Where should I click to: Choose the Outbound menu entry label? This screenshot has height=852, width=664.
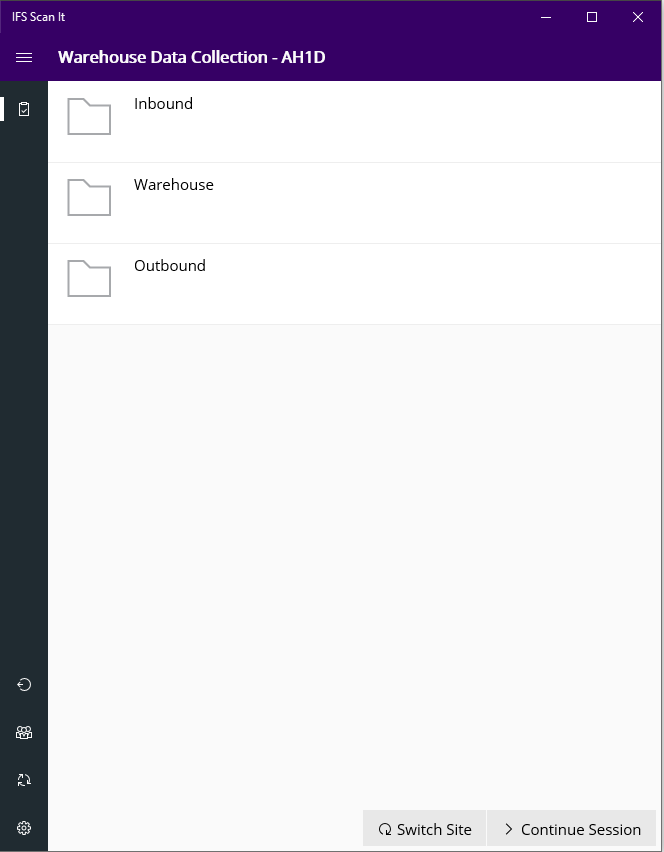tap(170, 266)
